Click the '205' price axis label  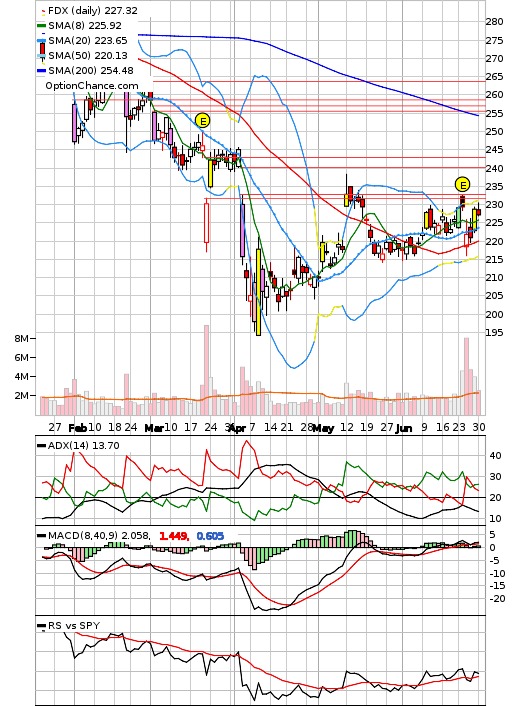494,296
